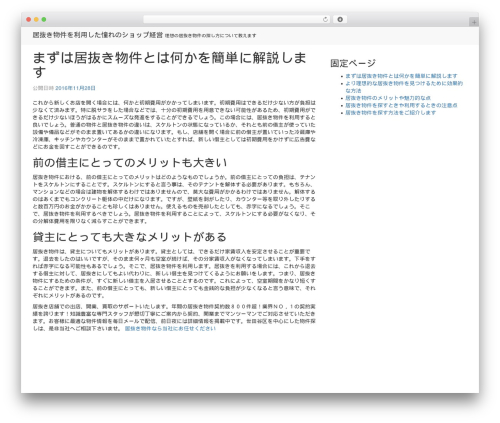Click the download indicator icon beside address bar
Image resolution: width=500 pixels, height=423 pixels.
[x=340, y=20]
